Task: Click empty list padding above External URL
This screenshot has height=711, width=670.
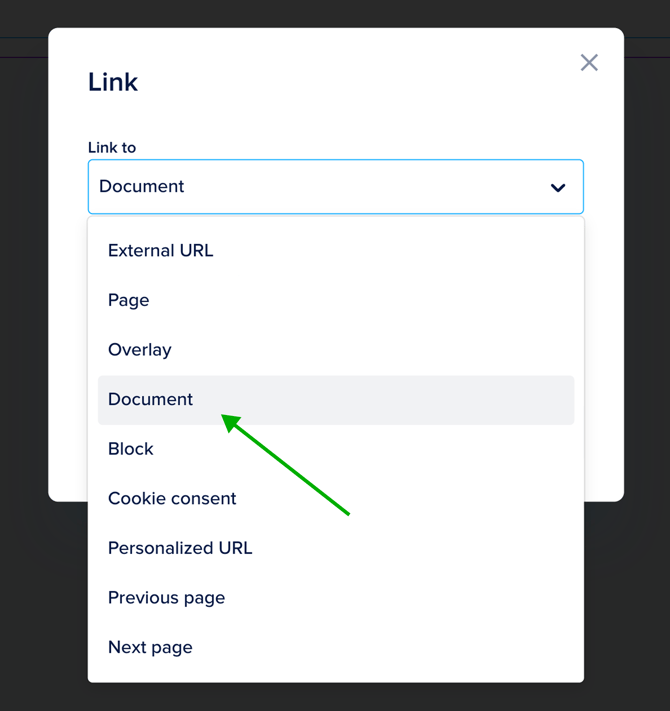Action: pos(335,223)
